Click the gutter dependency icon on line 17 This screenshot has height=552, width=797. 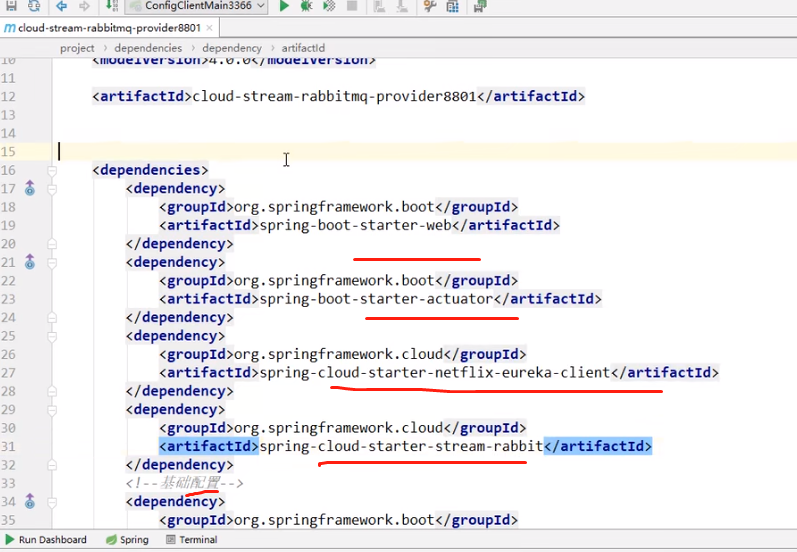point(30,189)
